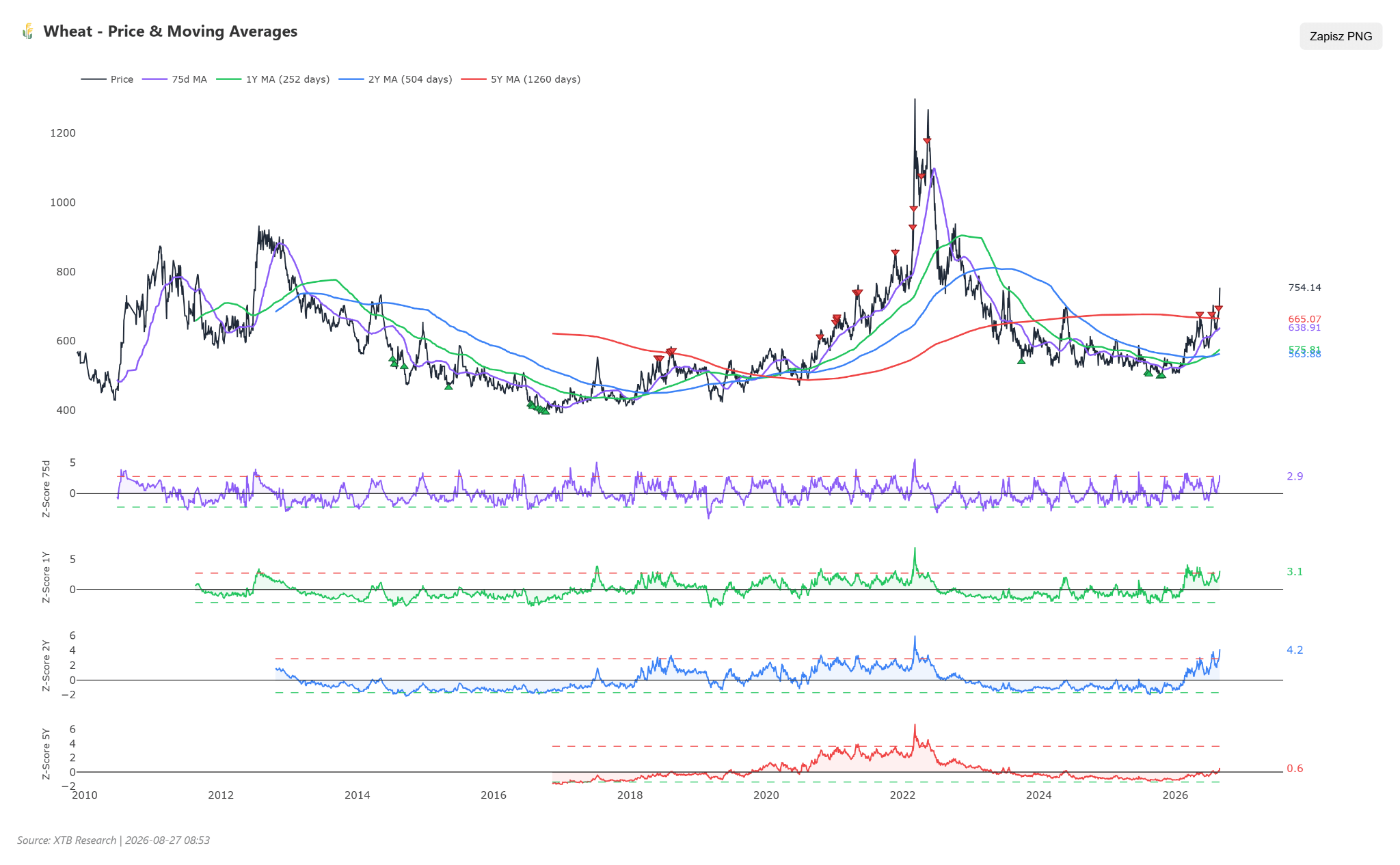This screenshot has height=865, width=1400.
Task: Hide the 2Y MA (504 days) series
Action: click(x=395, y=79)
